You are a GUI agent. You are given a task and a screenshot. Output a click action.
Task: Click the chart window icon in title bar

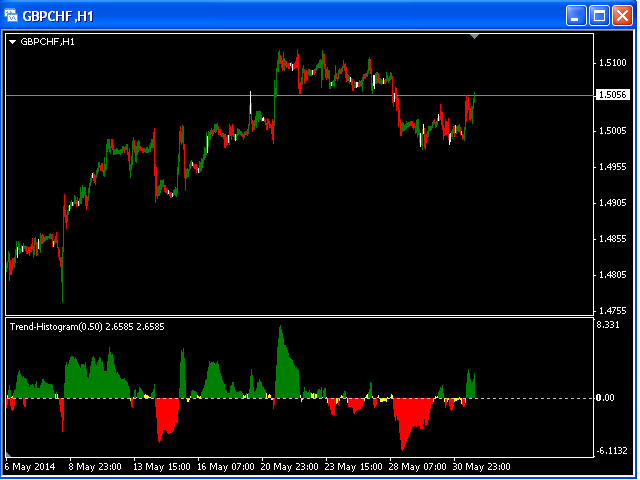pyautogui.click(x=11, y=16)
